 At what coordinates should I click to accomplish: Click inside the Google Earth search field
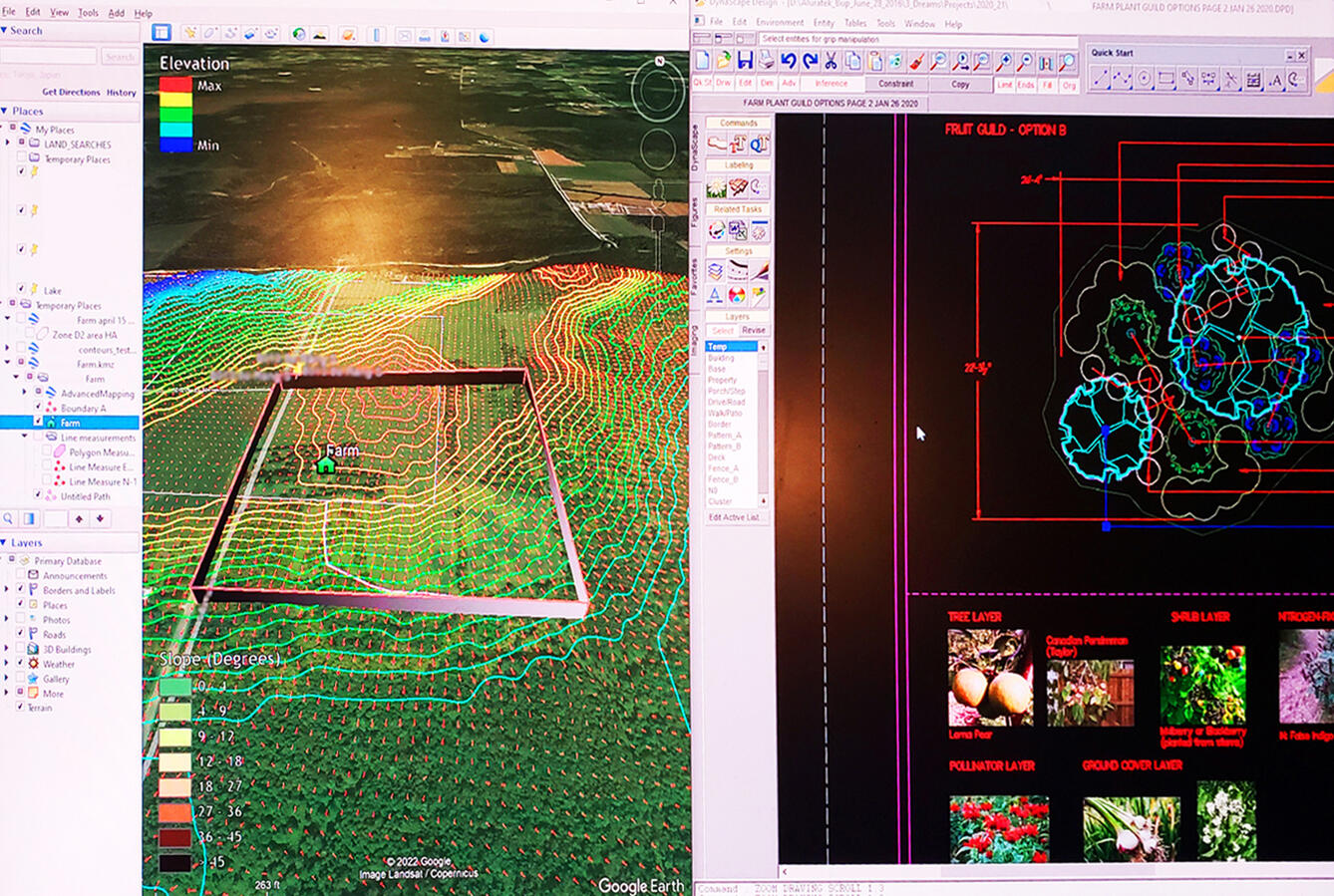(49, 57)
